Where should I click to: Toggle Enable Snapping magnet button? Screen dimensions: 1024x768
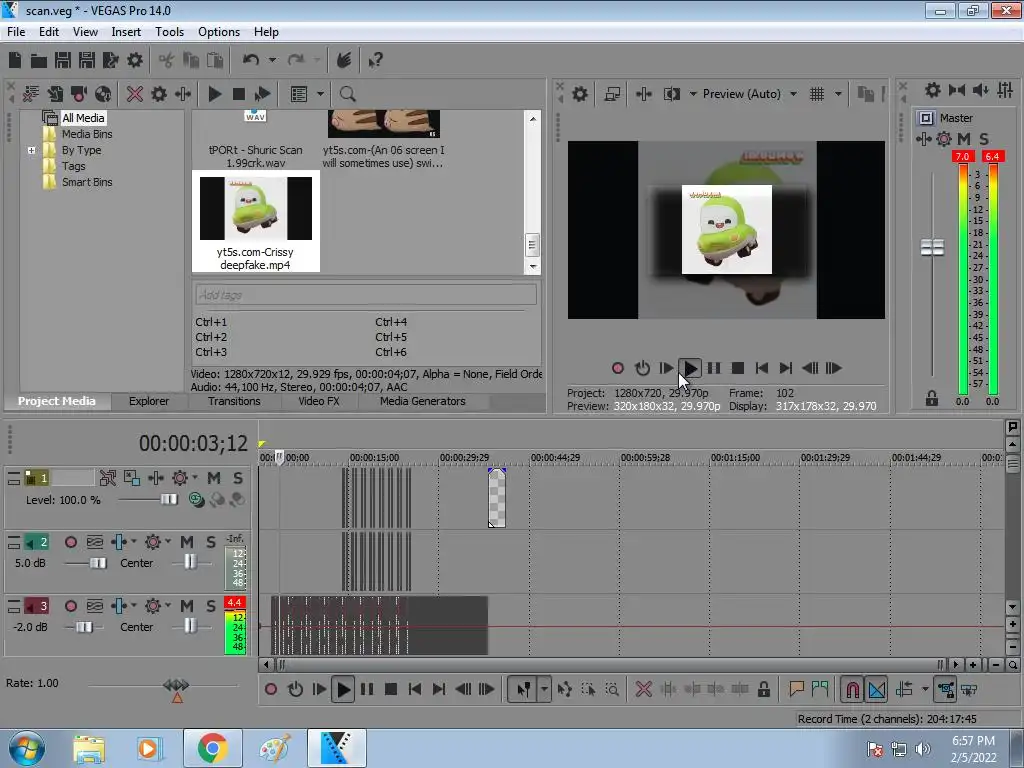pos(852,689)
